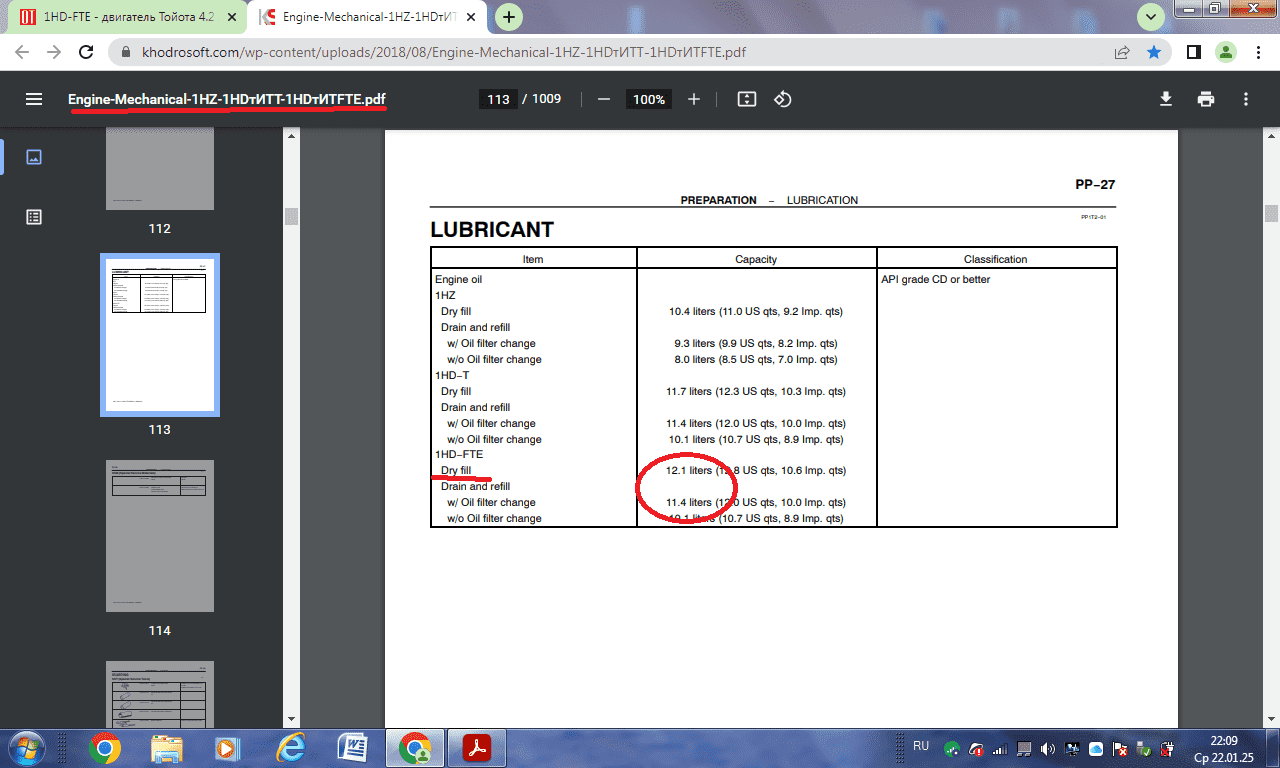Select page 114 thumbnail
The image size is (1280, 768).
(160, 536)
